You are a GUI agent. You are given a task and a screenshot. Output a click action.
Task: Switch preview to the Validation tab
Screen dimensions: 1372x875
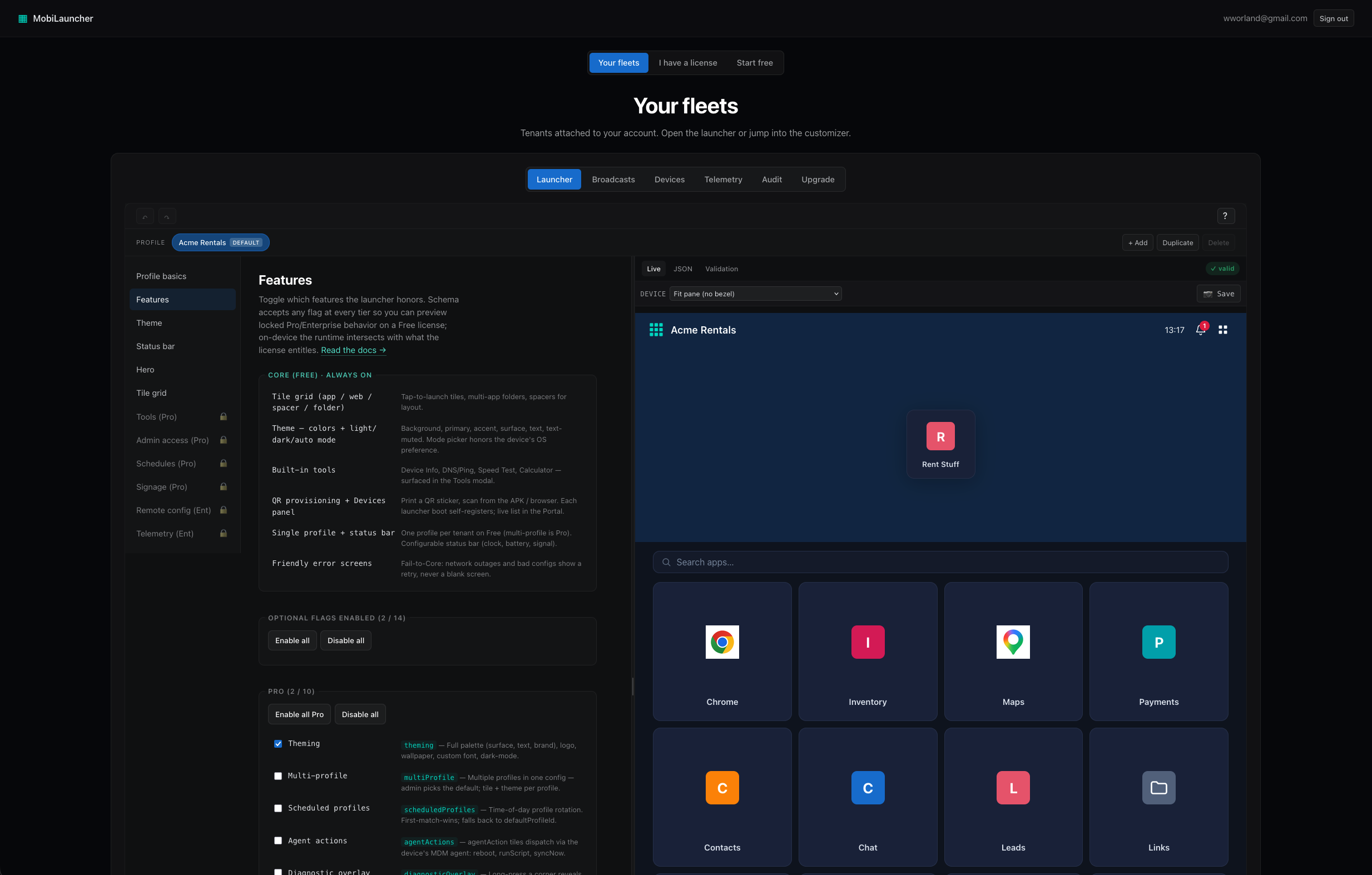[x=721, y=269]
